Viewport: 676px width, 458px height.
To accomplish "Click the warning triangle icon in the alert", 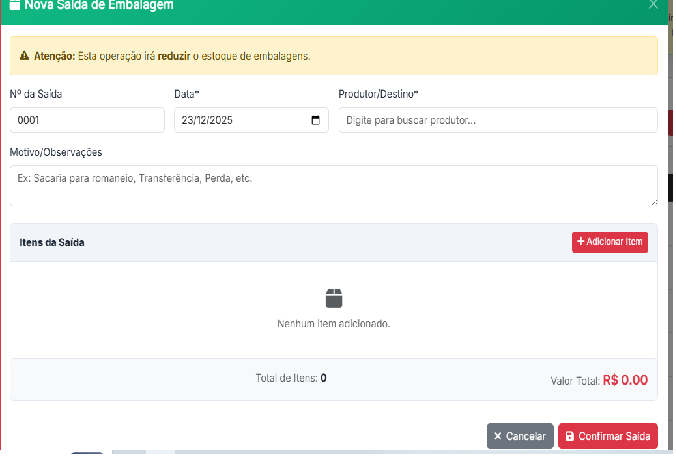I will tap(24, 56).
